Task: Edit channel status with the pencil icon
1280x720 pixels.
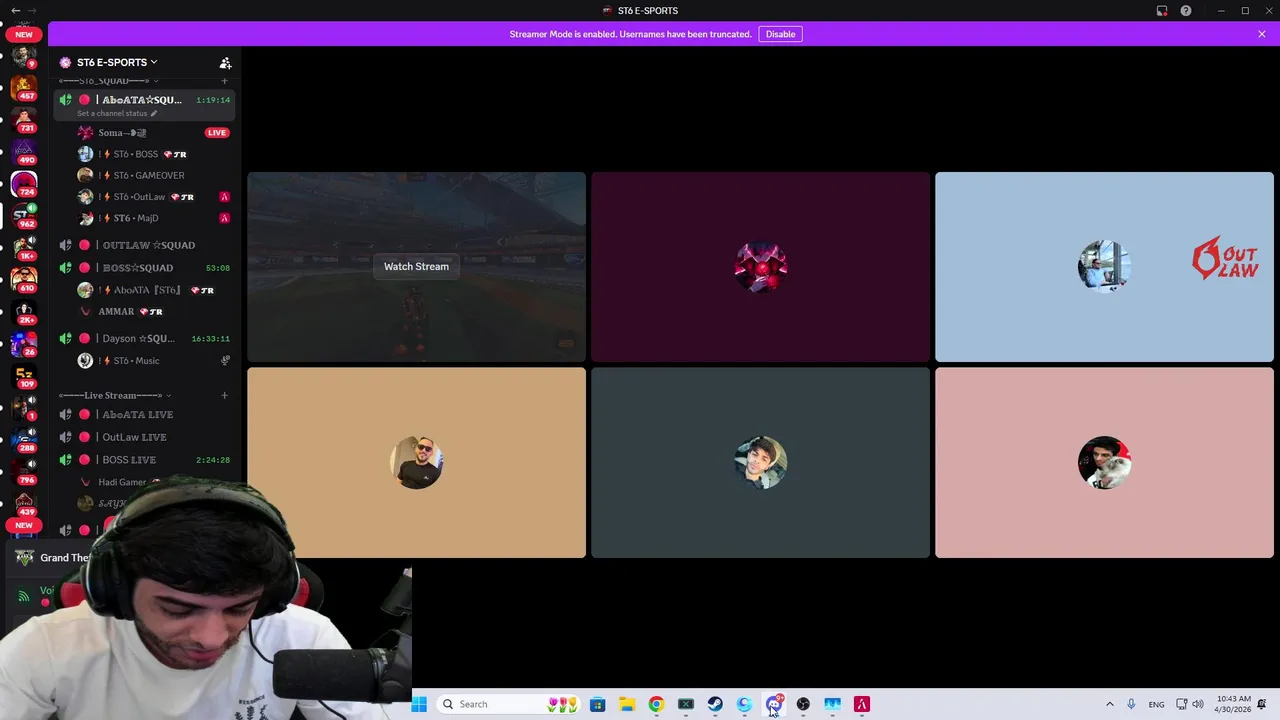Action: pos(153,113)
